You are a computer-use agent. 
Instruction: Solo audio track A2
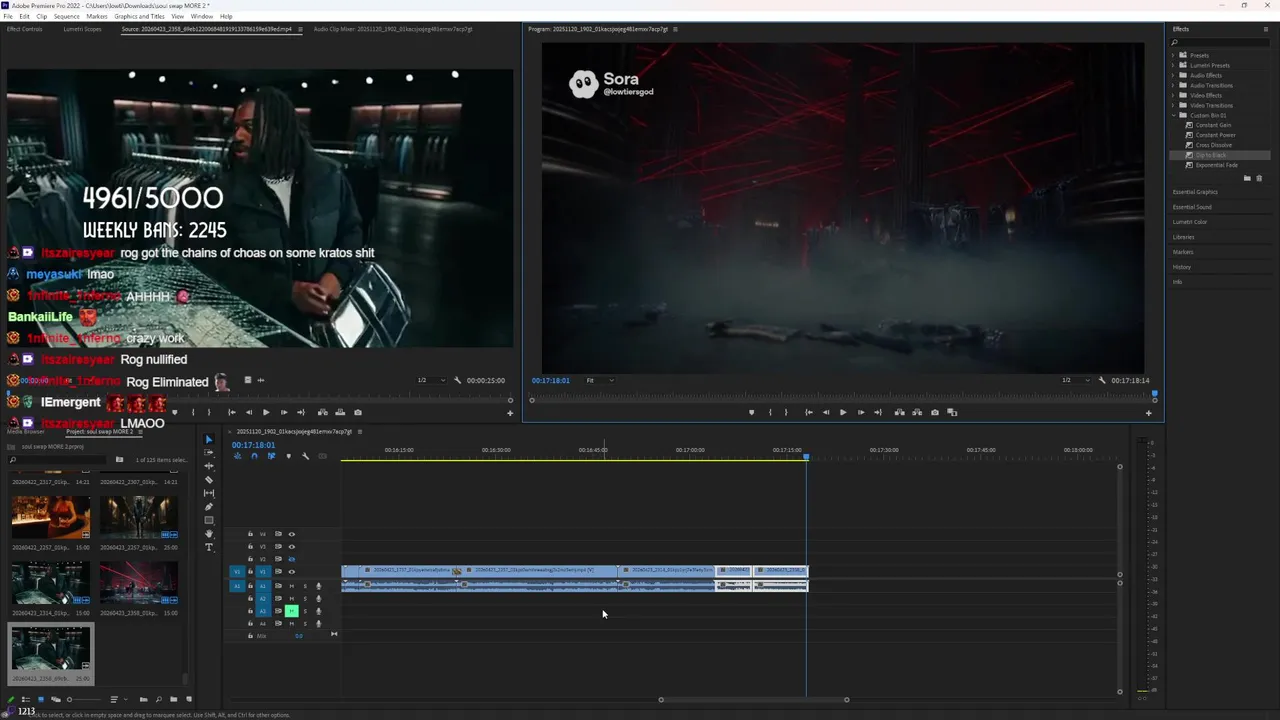(x=305, y=598)
